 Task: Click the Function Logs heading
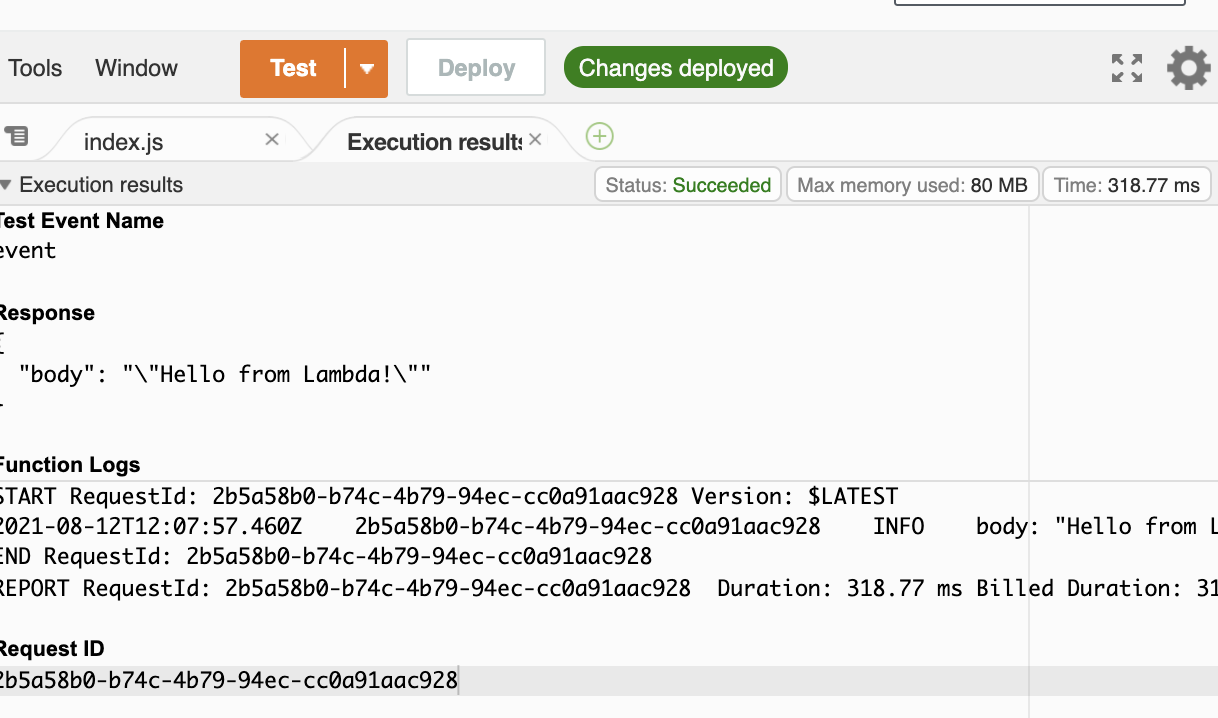pos(70,465)
